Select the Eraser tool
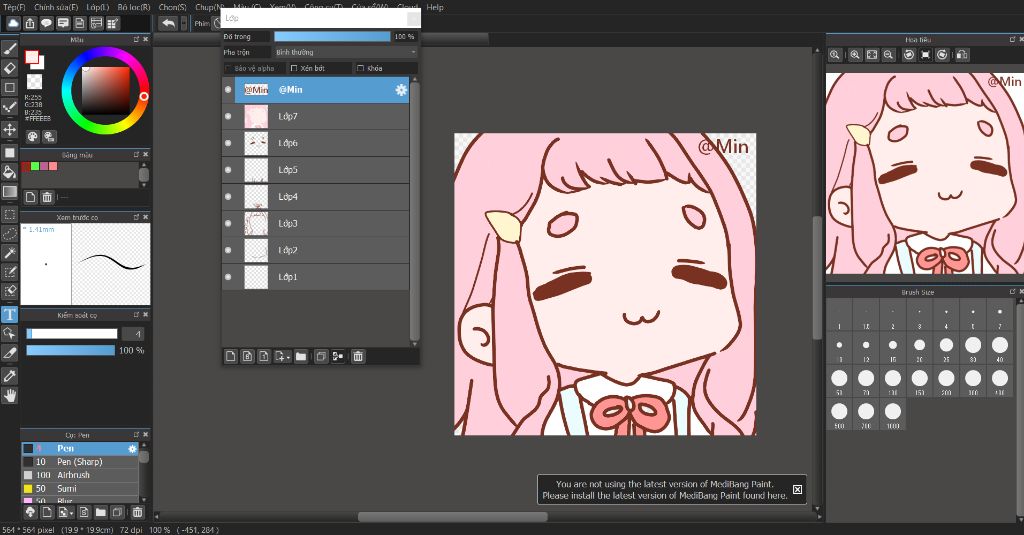This screenshot has width=1024, height=535. (9, 67)
